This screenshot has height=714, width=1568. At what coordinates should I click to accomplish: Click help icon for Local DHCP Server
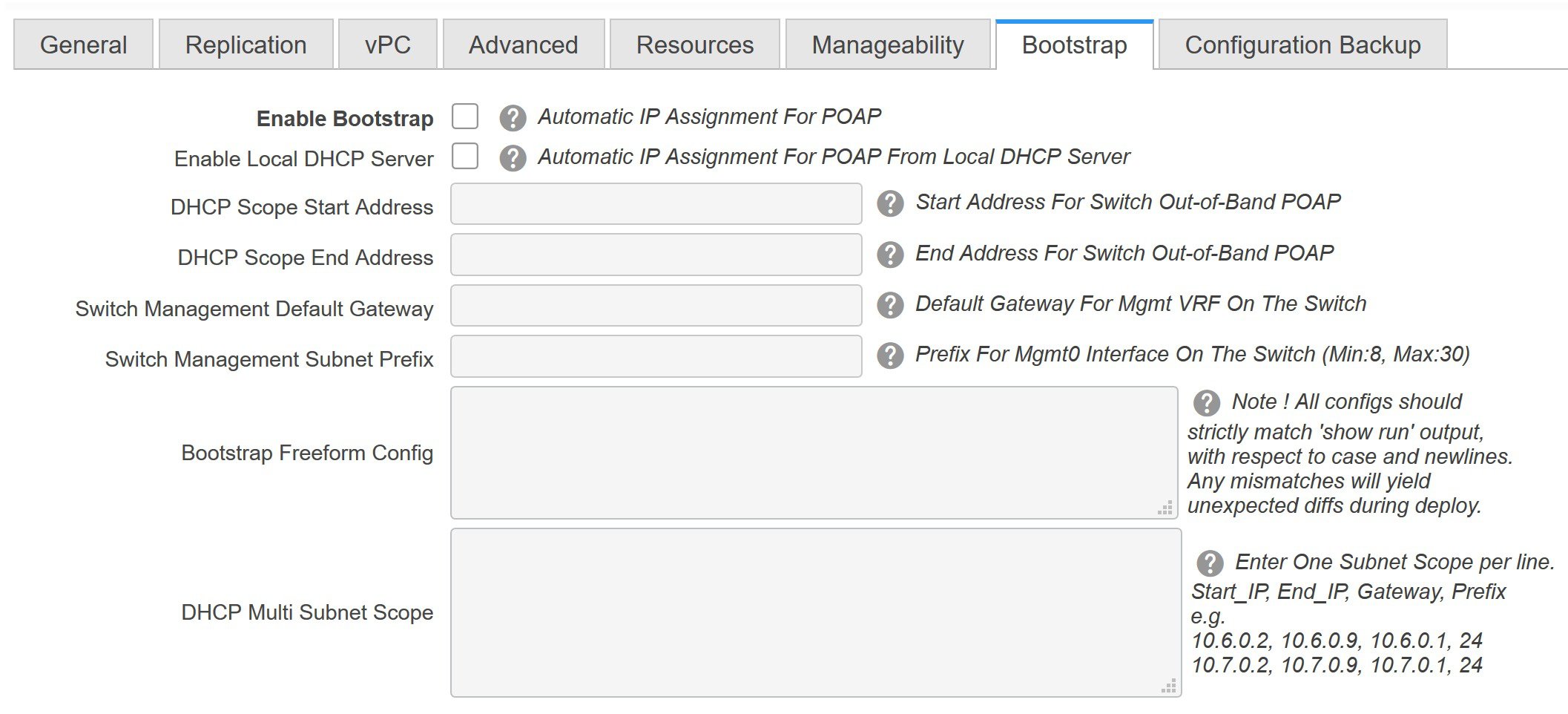point(513,158)
